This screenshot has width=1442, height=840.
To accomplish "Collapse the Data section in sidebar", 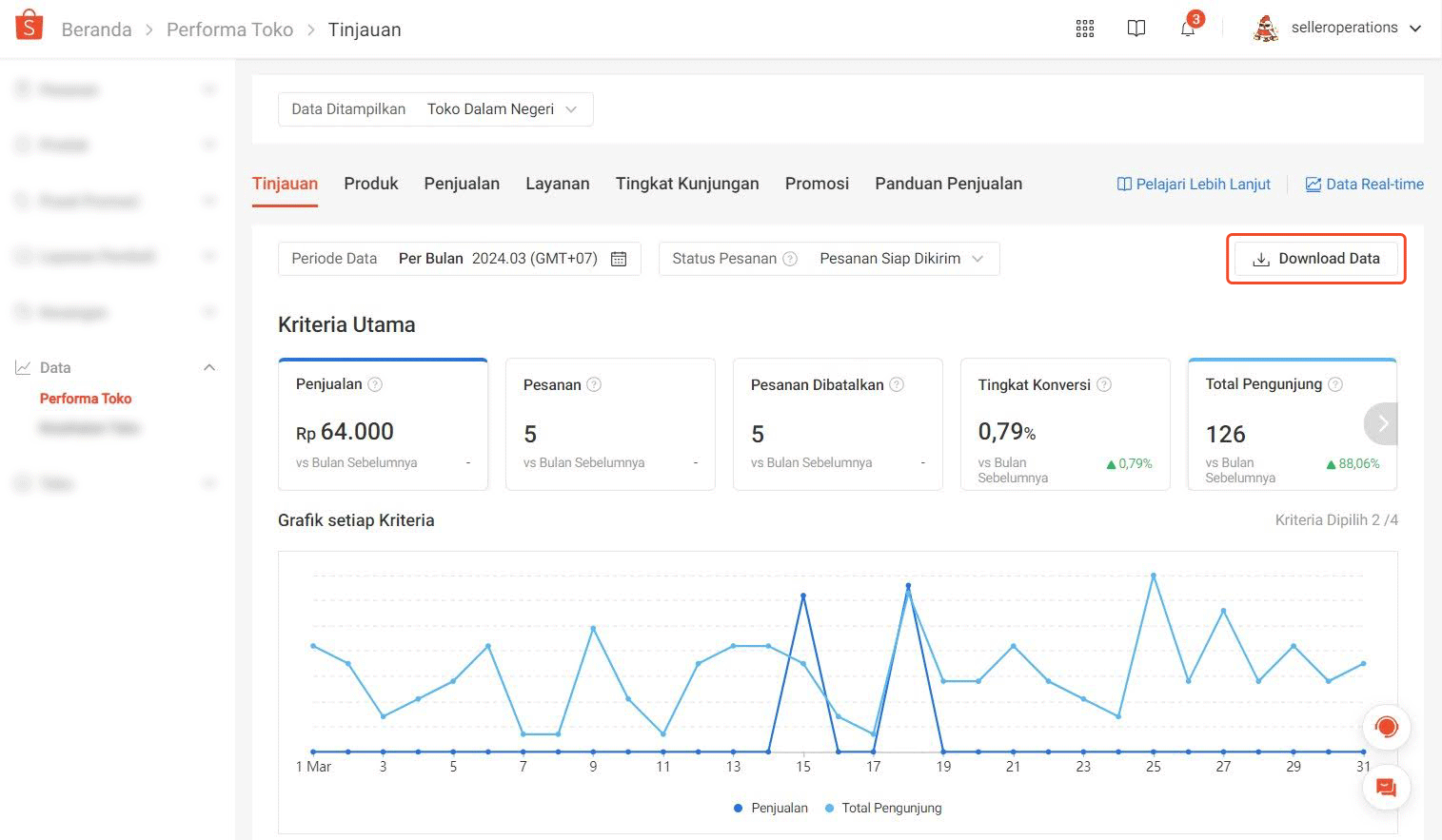I will click(x=209, y=367).
